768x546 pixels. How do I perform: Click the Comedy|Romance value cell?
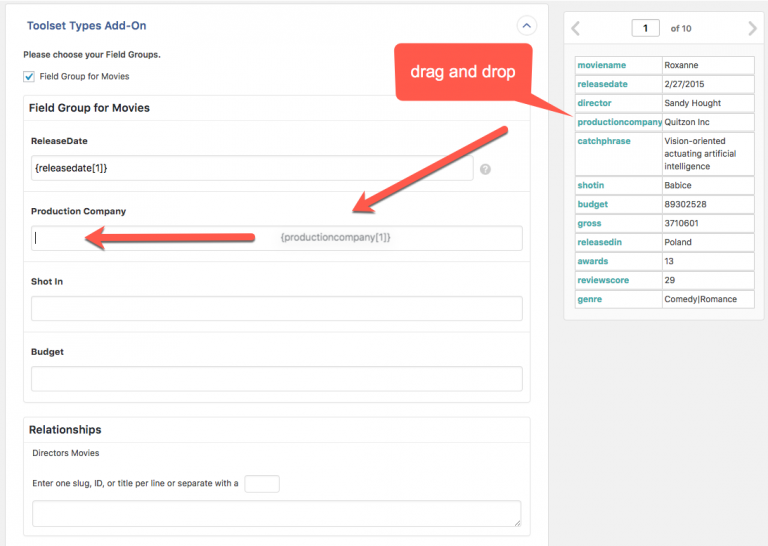pos(708,299)
